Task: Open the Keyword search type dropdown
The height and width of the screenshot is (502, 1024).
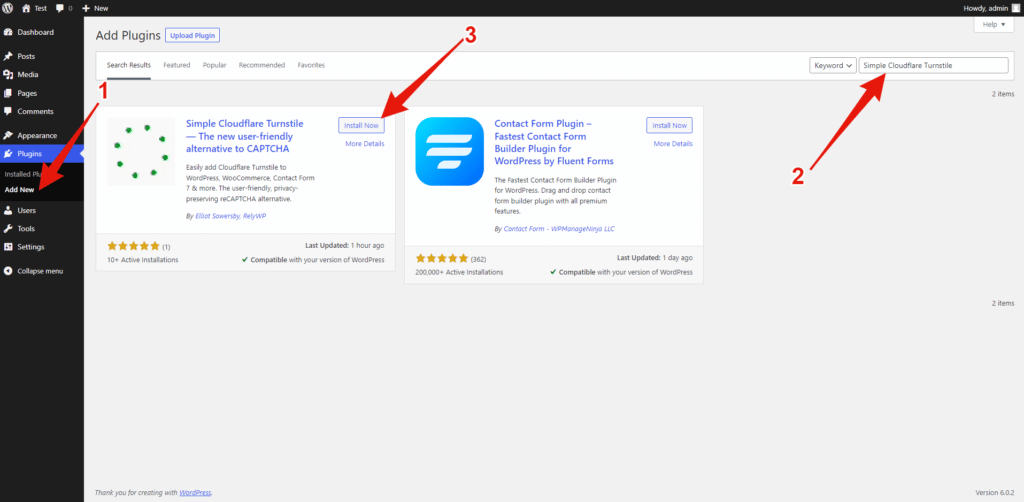Action: pos(833,65)
